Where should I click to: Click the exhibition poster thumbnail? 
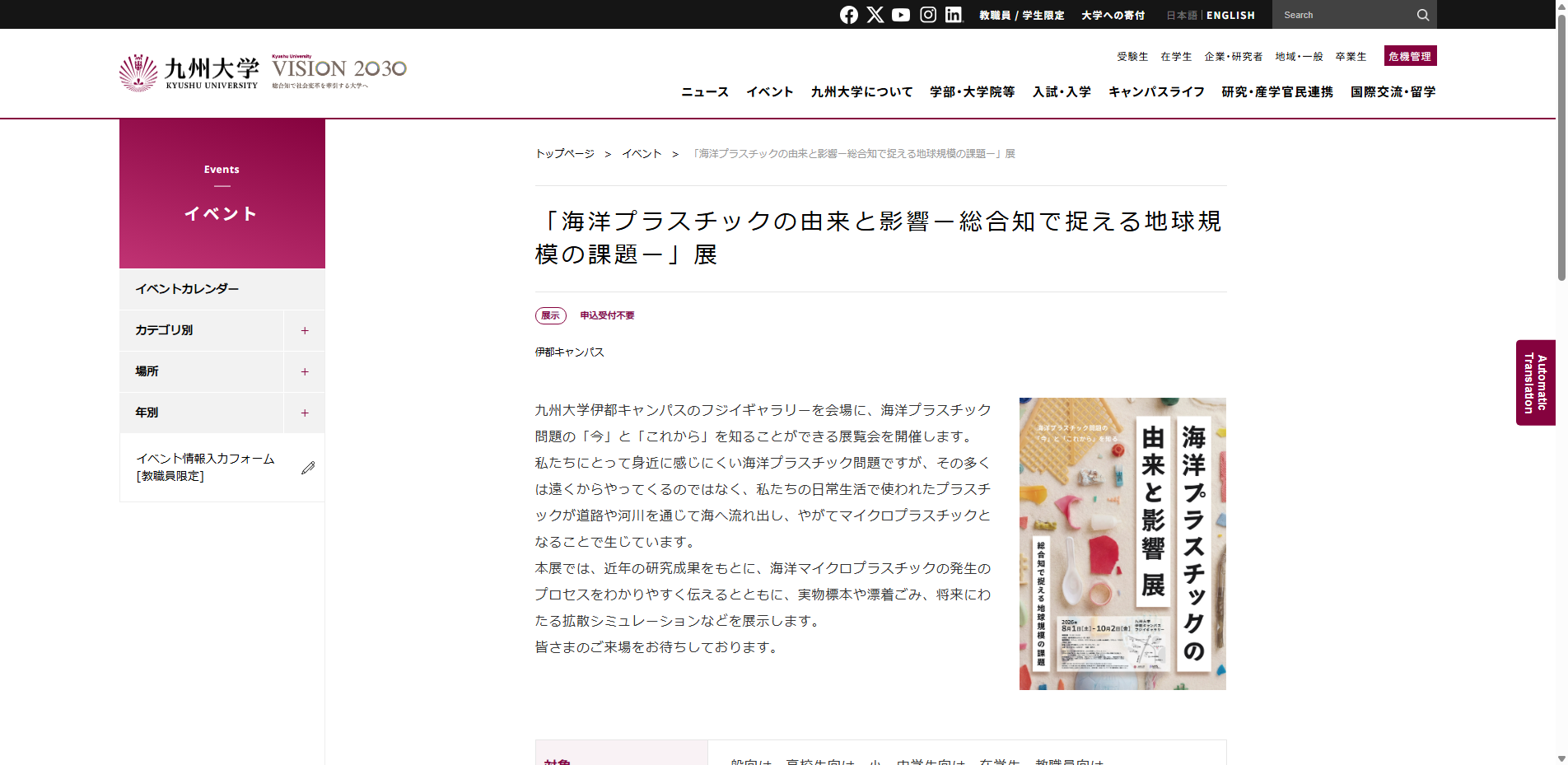point(1122,543)
